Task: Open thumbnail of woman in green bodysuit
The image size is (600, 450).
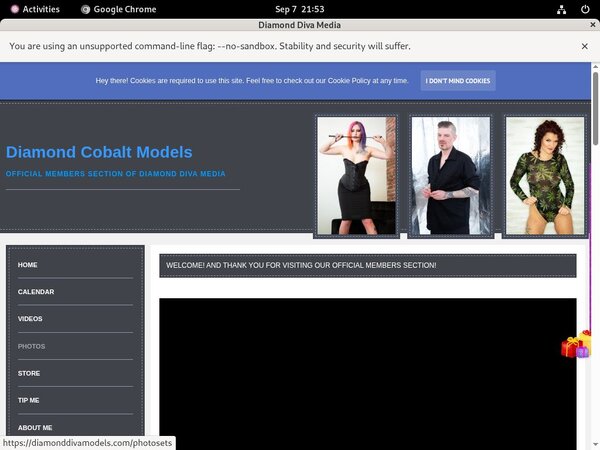Action: (x=544, y=176)
